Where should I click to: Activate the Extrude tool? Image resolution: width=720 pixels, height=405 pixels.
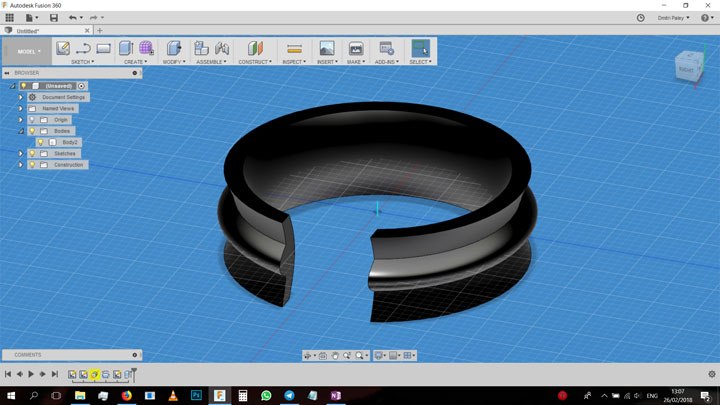coord(126,48)
